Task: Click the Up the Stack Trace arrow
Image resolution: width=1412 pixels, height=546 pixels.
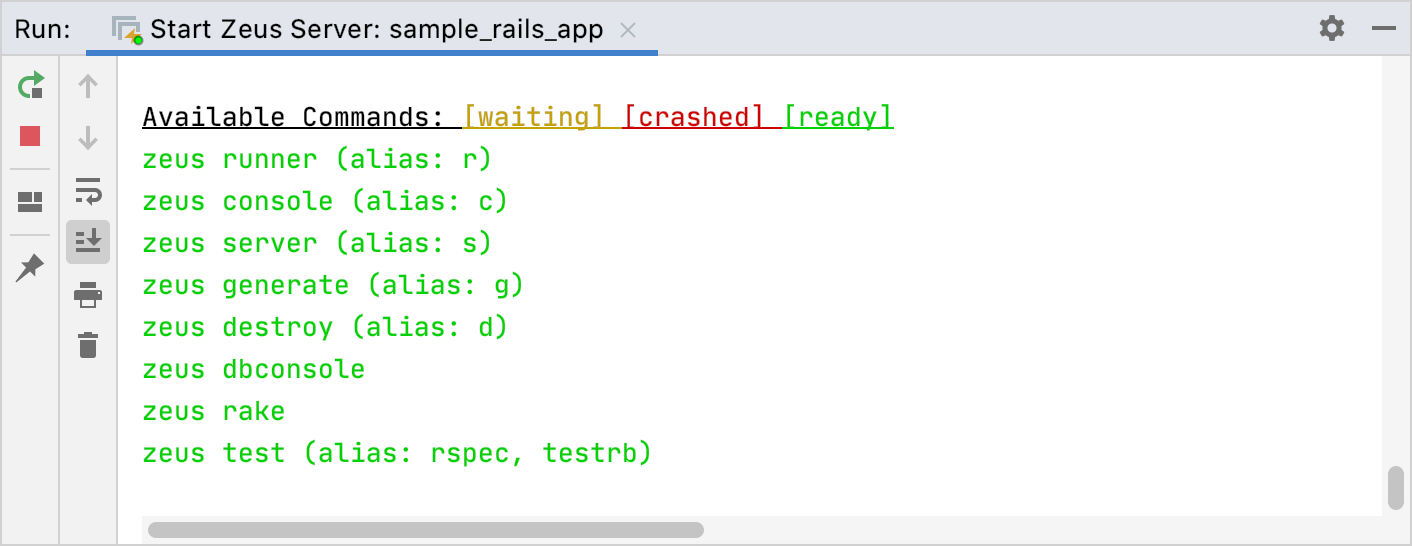Action: click(x=88, y=86)
